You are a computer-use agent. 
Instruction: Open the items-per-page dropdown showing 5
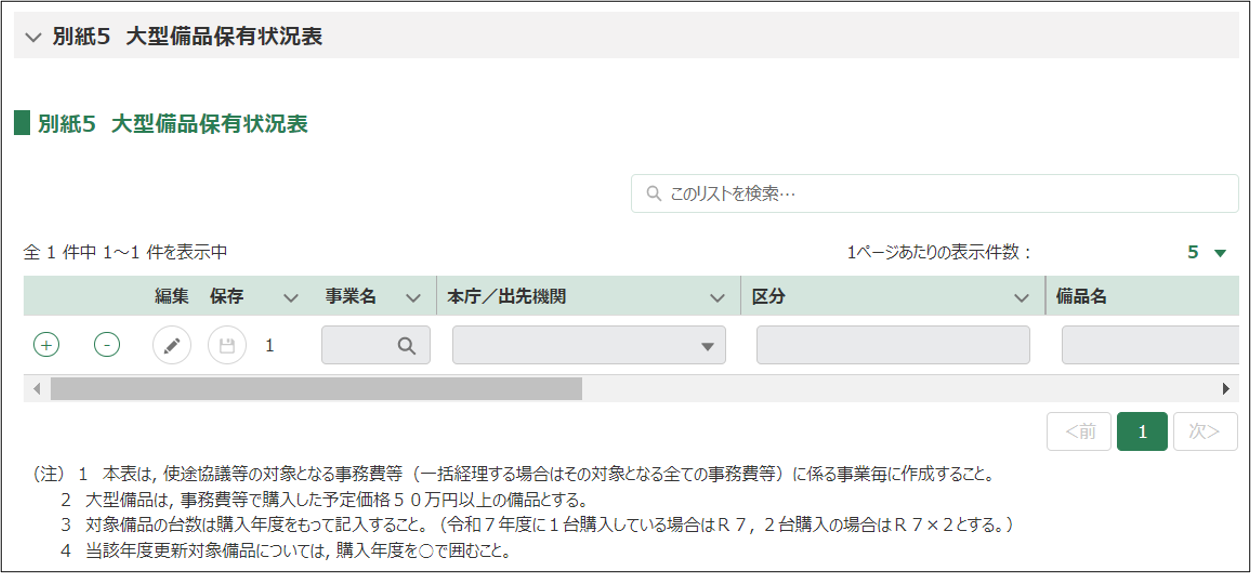tap(1206, 253)
